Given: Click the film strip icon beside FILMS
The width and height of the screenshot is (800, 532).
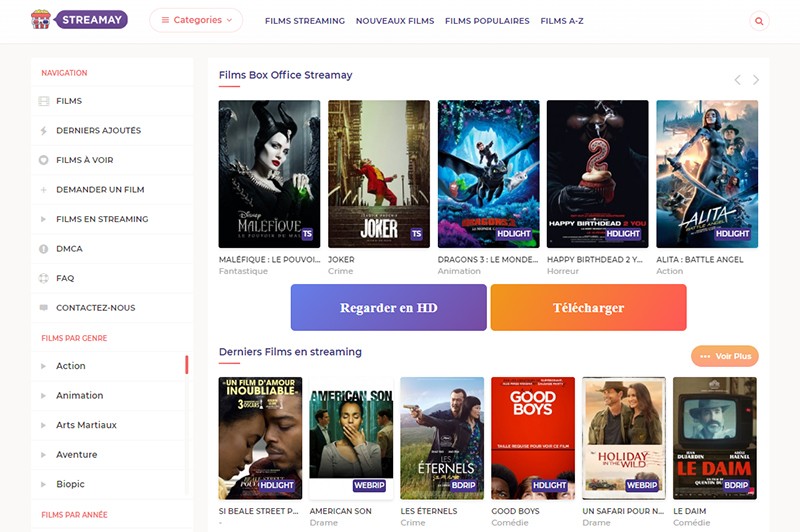Looking at the screenshot, I should (x=44, y=101).
